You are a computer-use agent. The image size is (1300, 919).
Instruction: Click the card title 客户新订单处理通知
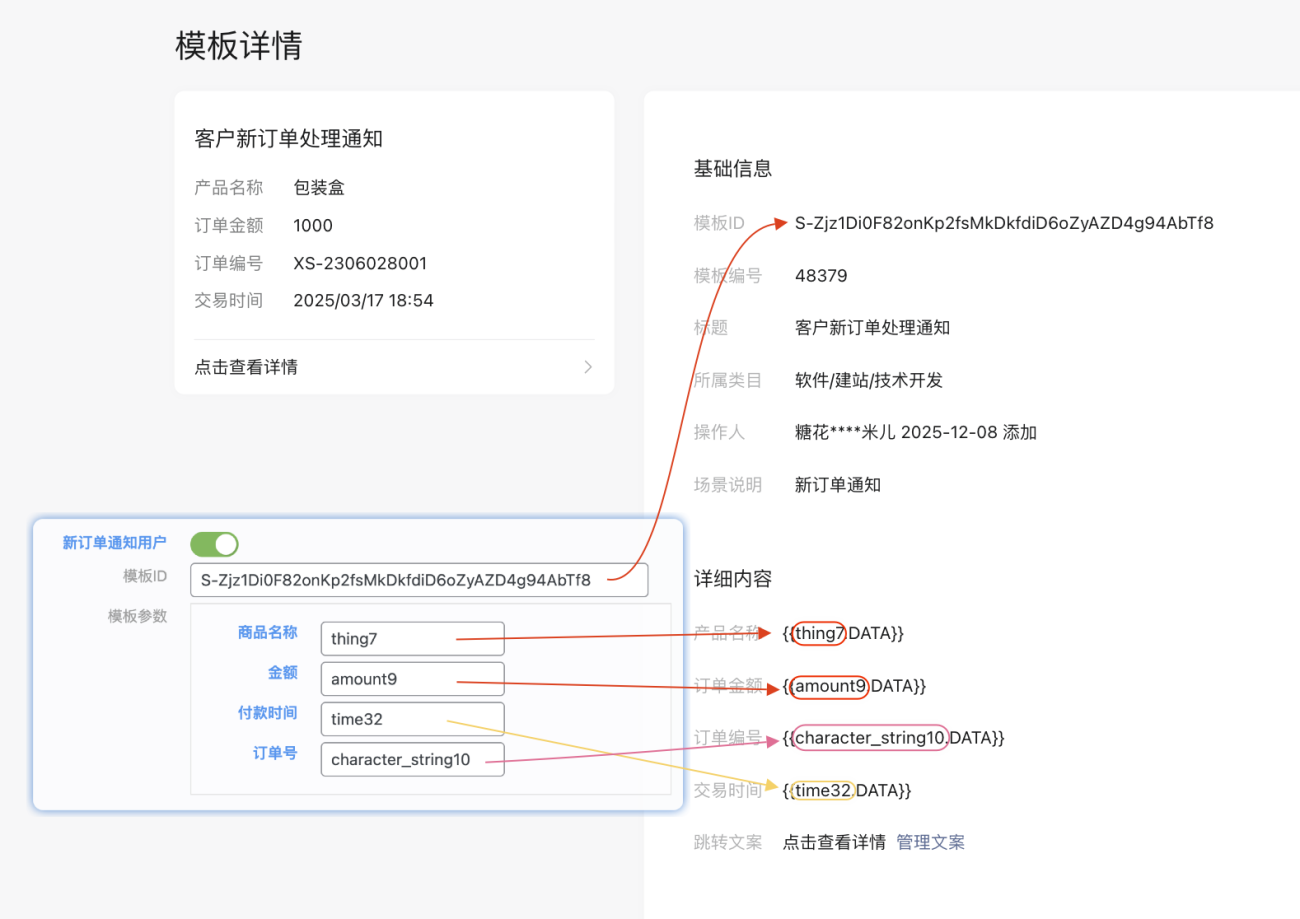pyautogui.click(x=287, y=138)
